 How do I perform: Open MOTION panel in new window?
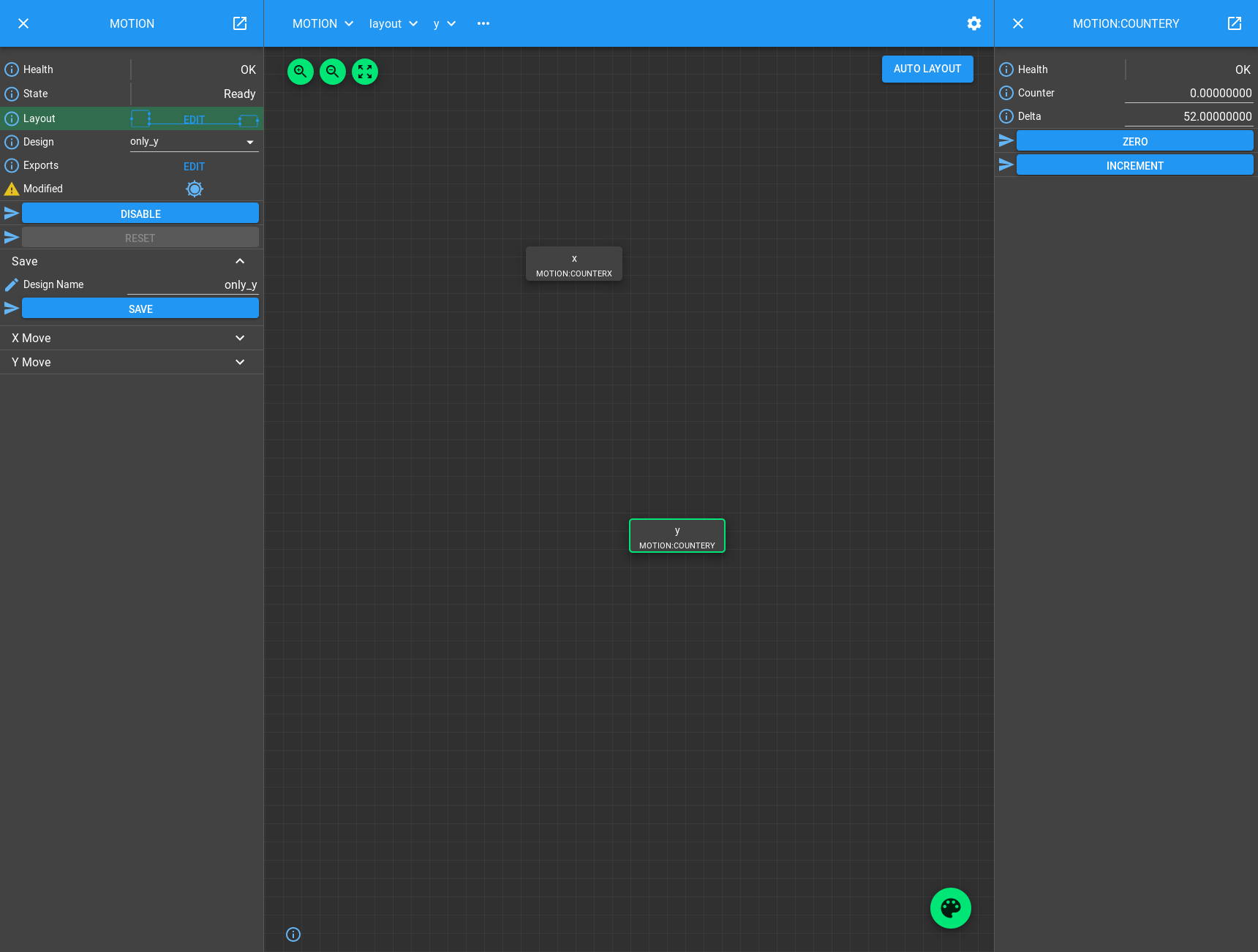click(x=240, y=23)
